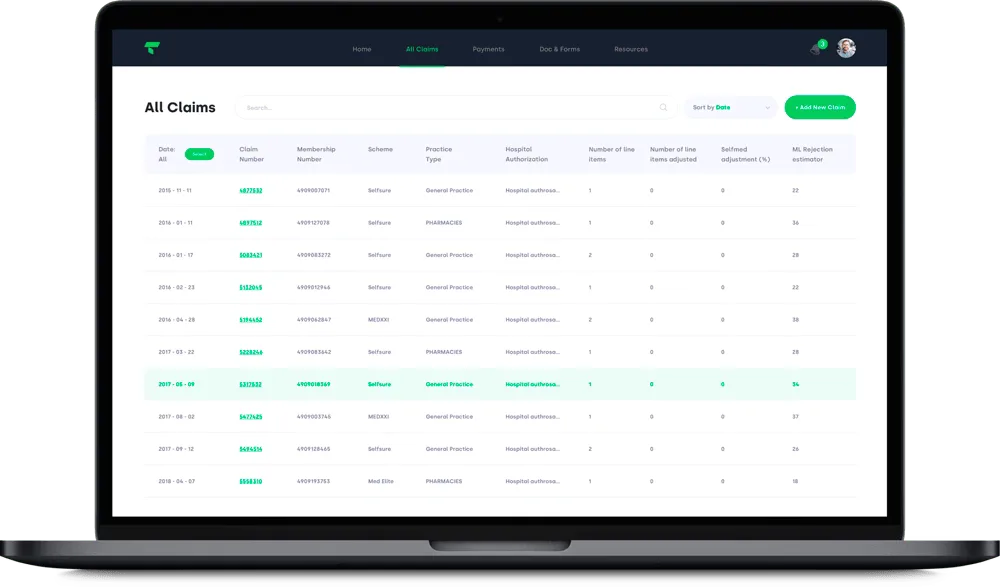
Task: Select the row dated 2017-08-02
Action: [500, 417]
